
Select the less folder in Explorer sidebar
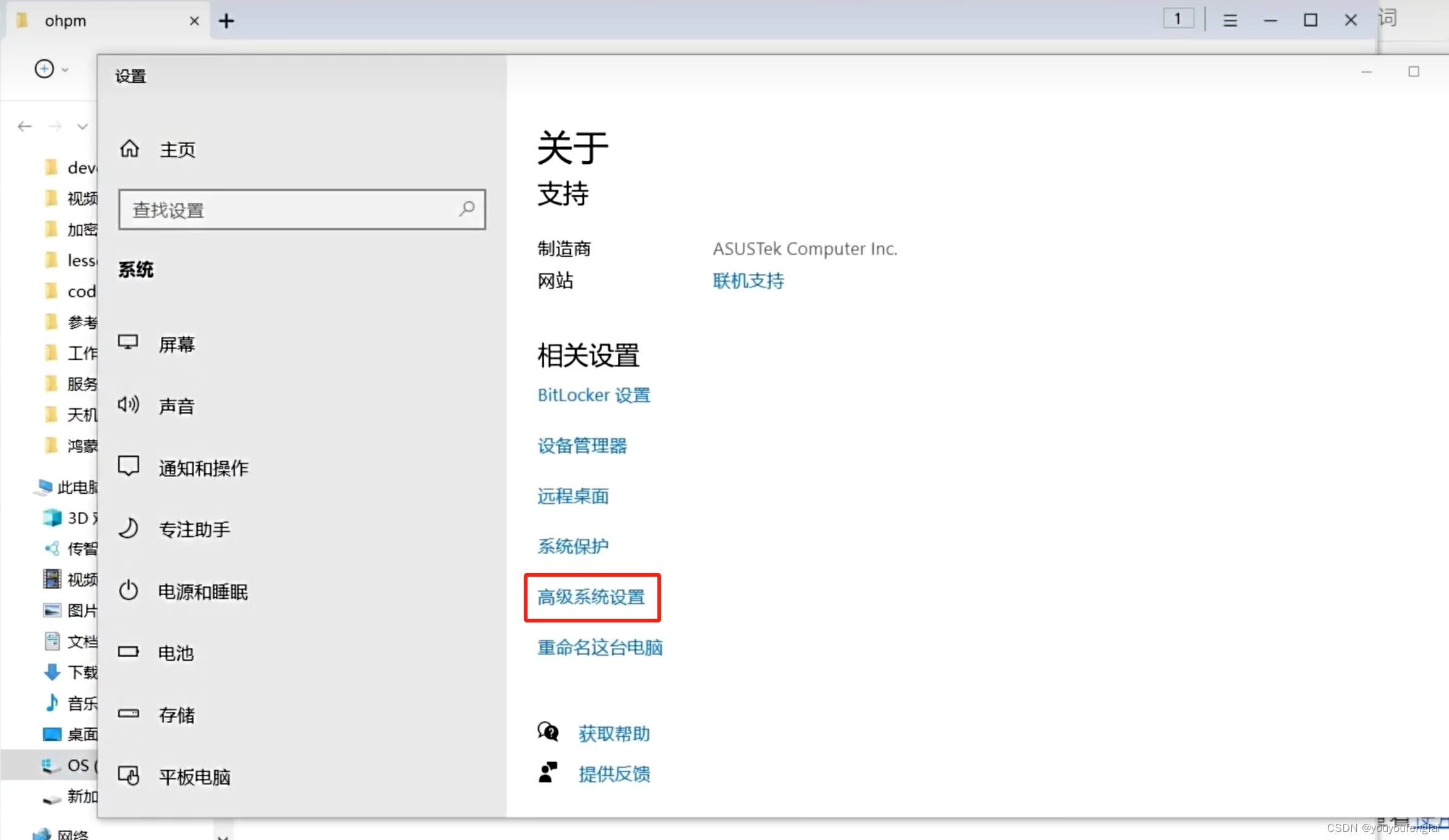[x=71, y=260]
